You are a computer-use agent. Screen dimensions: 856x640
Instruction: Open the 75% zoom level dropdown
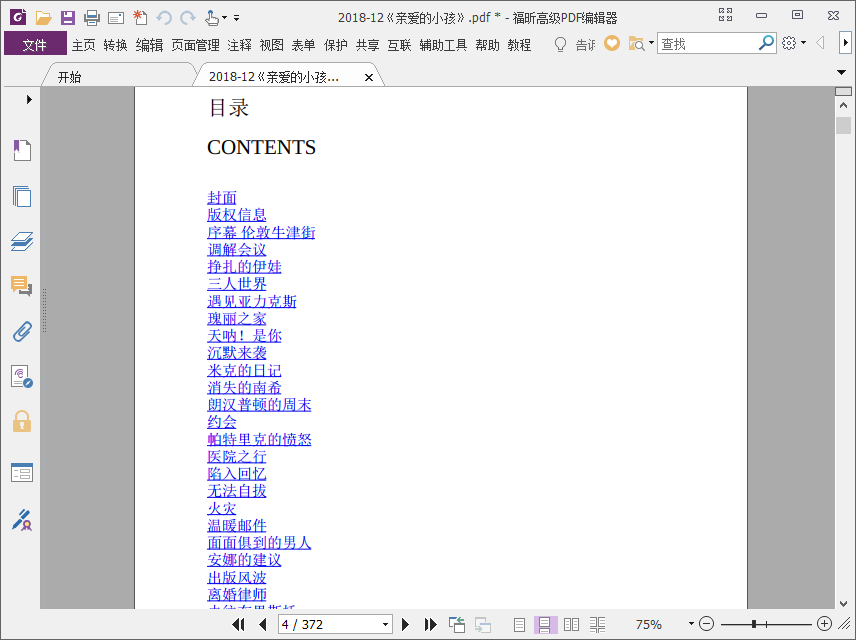[691, 624]
